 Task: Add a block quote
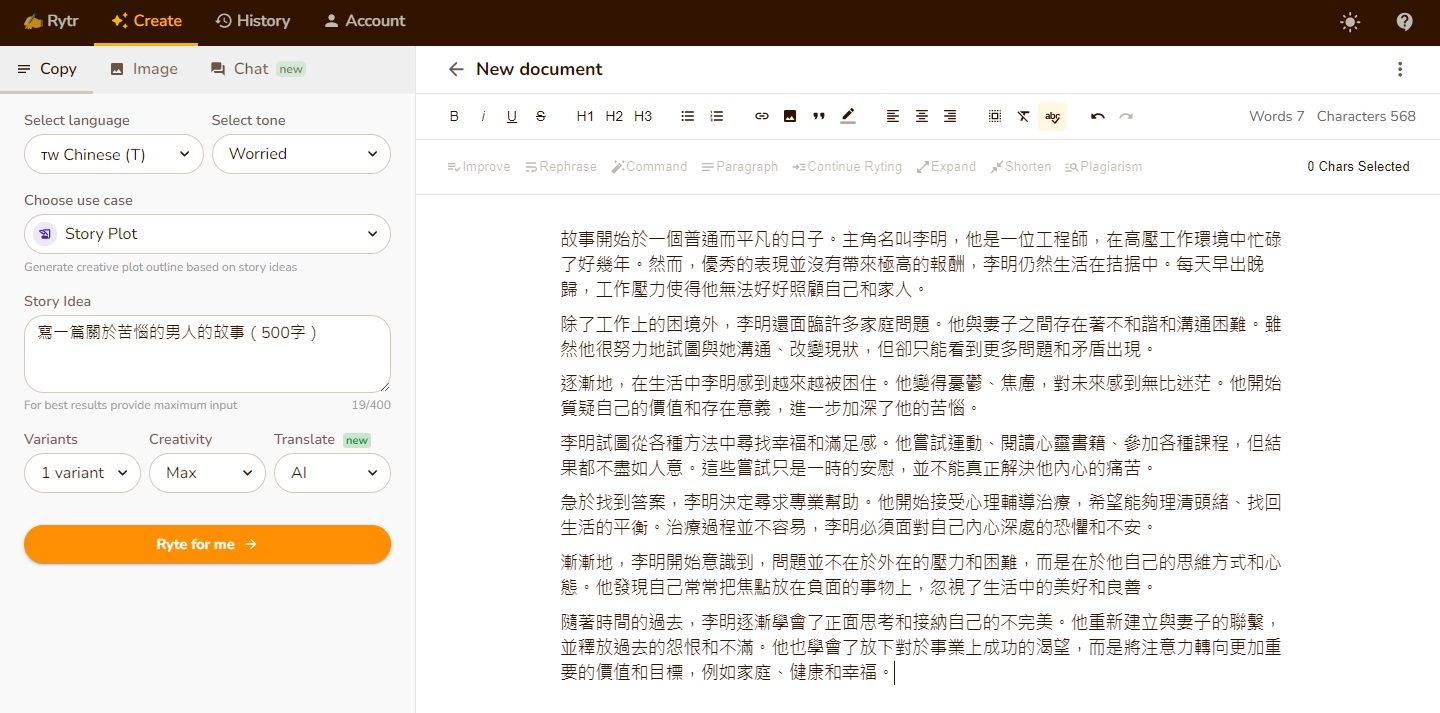coord(819,116)
